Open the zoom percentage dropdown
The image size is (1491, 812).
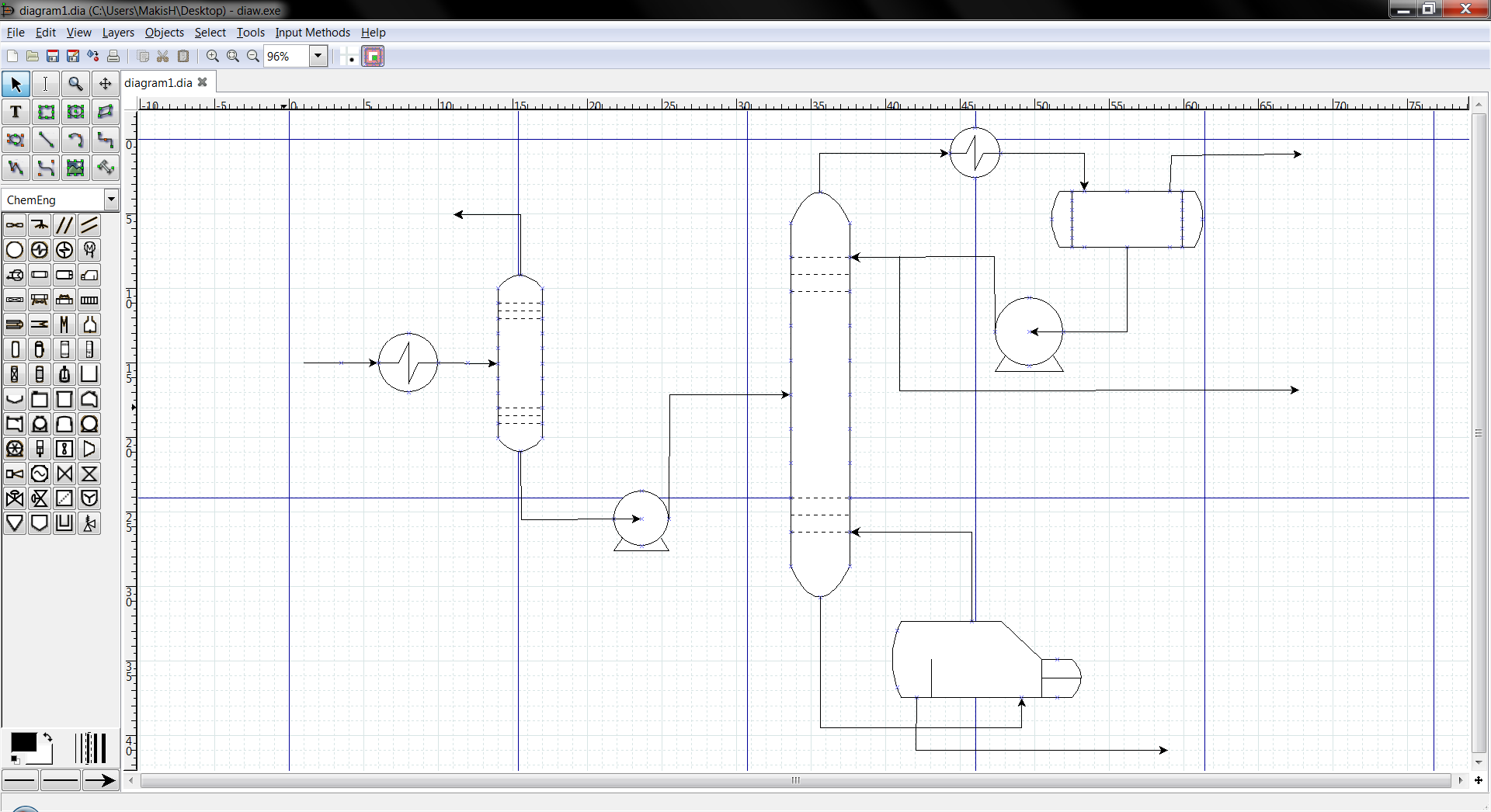(x=318, y=56)
